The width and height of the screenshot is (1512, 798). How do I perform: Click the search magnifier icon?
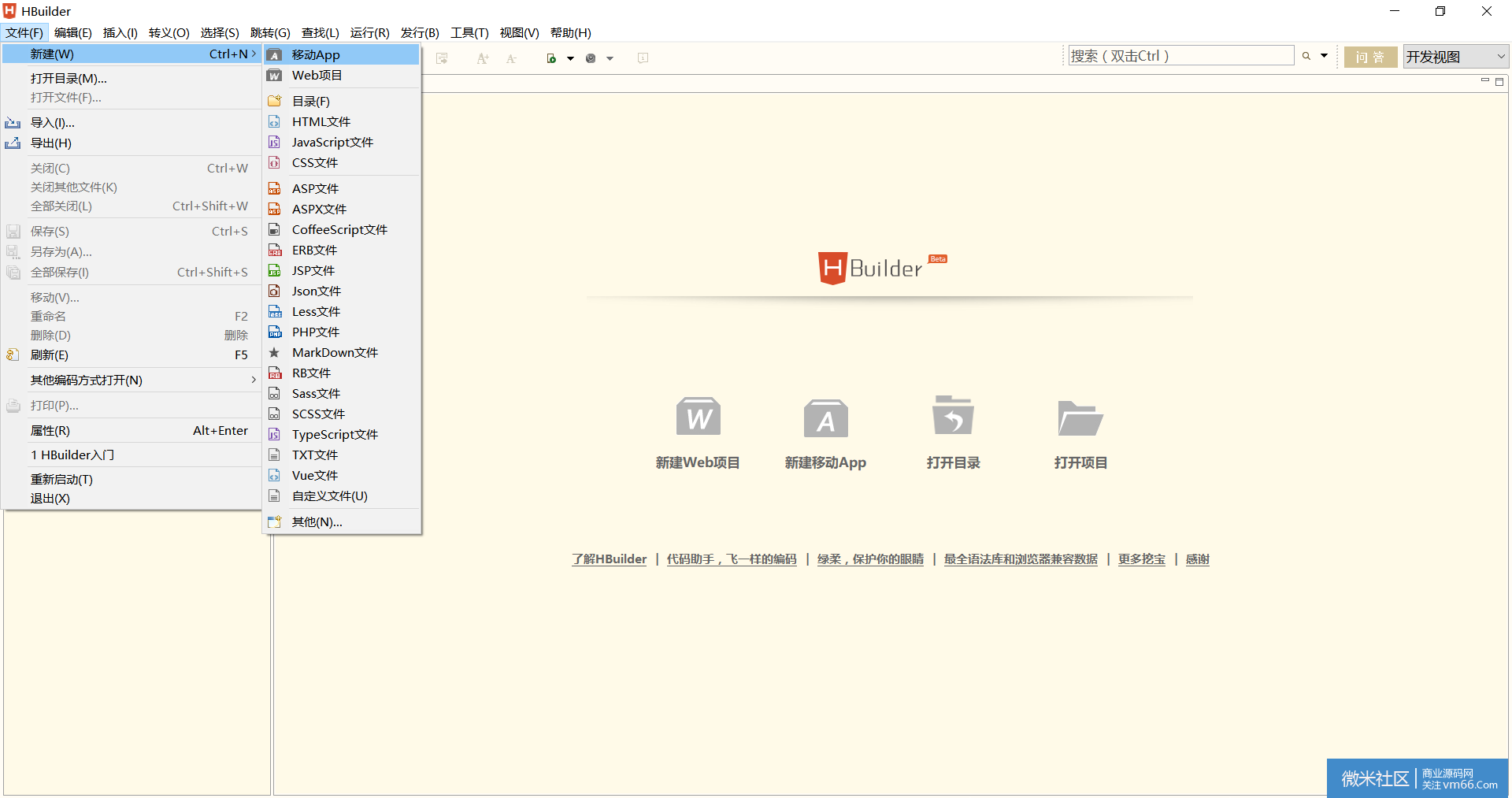click(x=1306, y=56)
